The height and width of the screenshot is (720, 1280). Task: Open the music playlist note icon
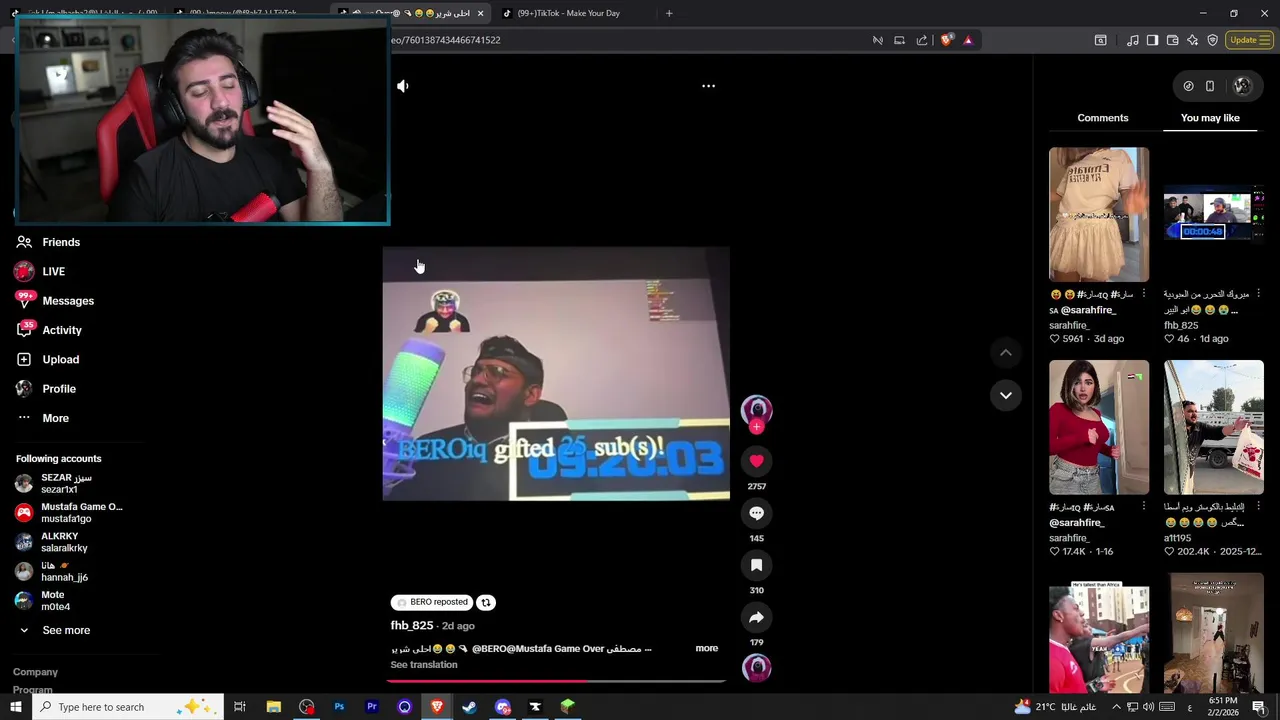point(1132,40)
